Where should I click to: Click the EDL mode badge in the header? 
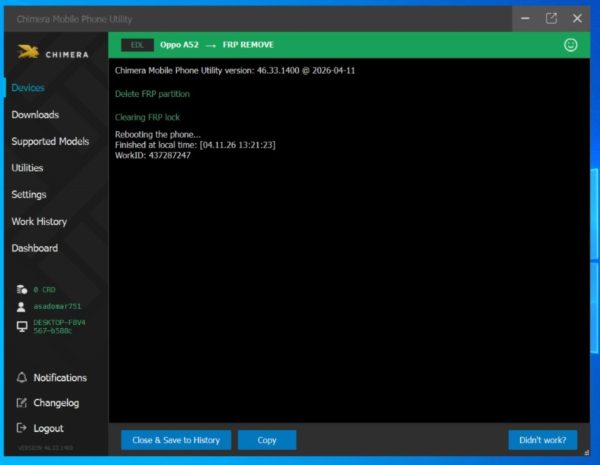coord(137,45)
